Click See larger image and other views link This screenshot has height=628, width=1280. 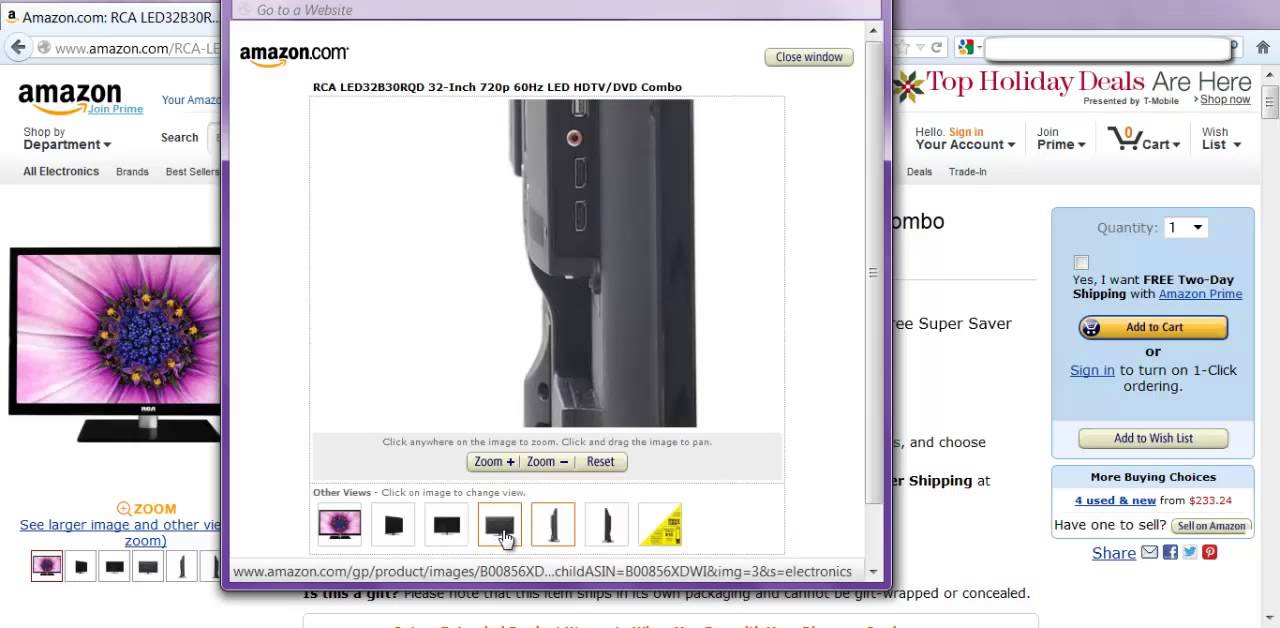tap(120, 533)
